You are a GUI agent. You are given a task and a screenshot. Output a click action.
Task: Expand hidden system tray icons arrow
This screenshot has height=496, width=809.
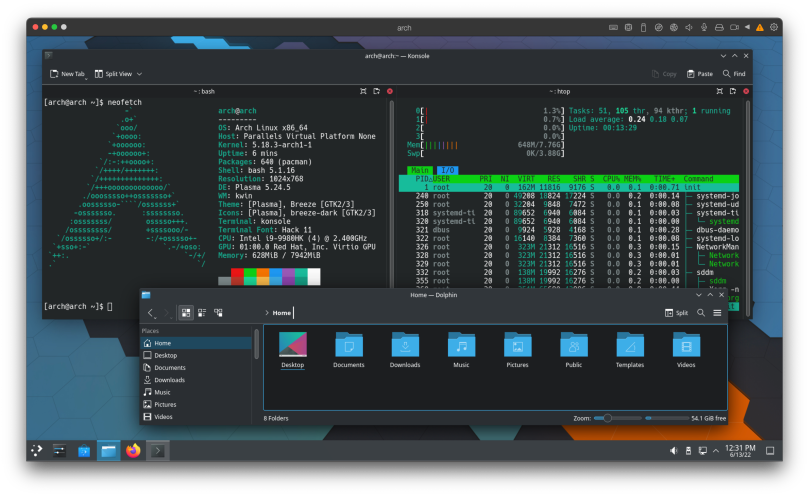tap(716, 451)
